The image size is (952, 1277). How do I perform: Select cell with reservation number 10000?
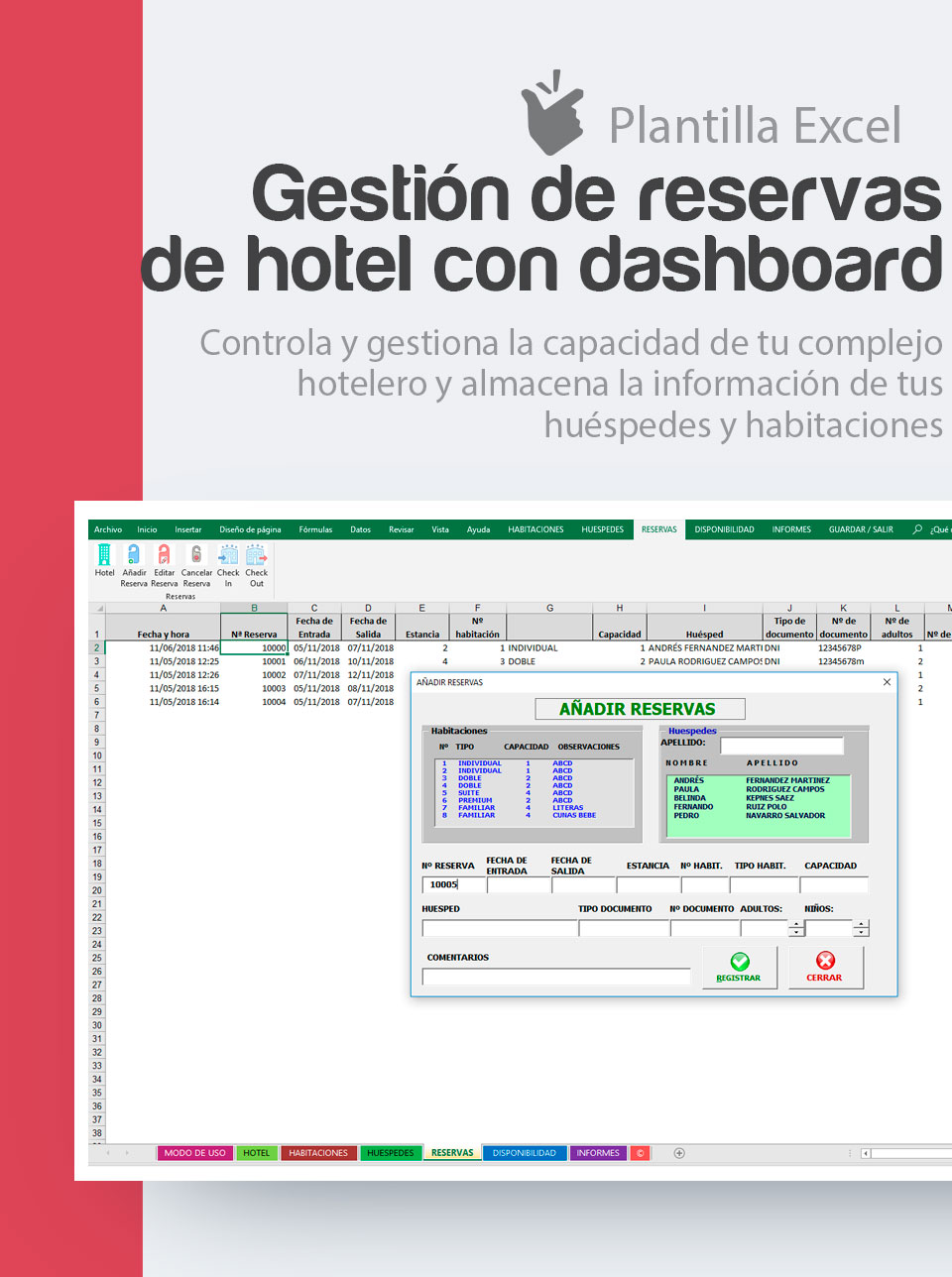(254, 647)
